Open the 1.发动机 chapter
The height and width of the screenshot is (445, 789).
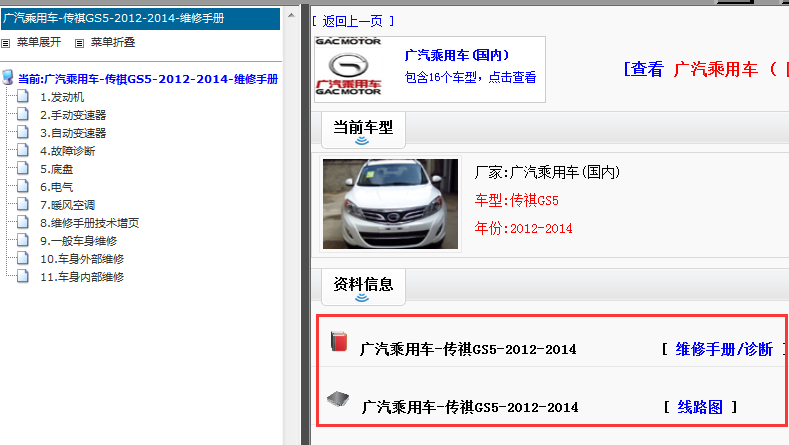(x=62, y=97)
